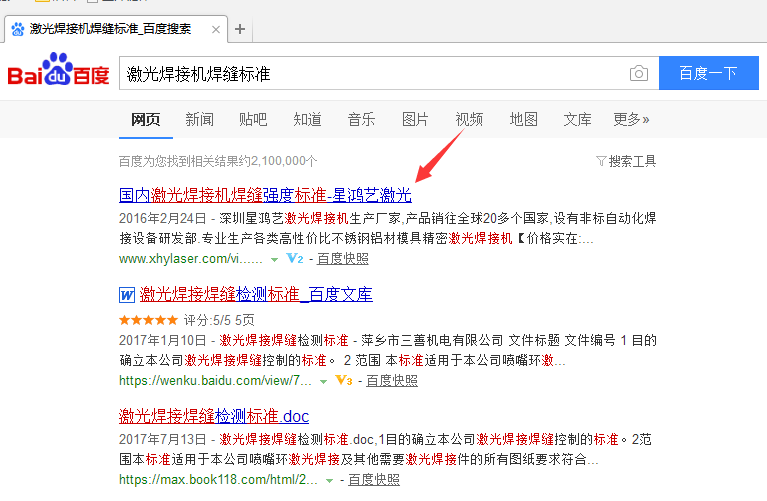
Task: Click the 百度一下 search button
Action: [x=709, y=73]
